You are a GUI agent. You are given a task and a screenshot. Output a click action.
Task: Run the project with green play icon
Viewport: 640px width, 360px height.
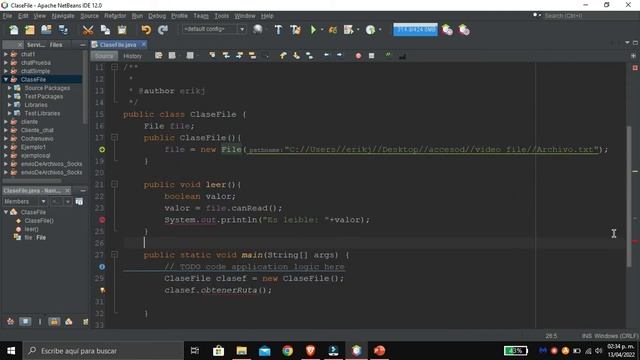pyautogui.click(x=313, y=30)
